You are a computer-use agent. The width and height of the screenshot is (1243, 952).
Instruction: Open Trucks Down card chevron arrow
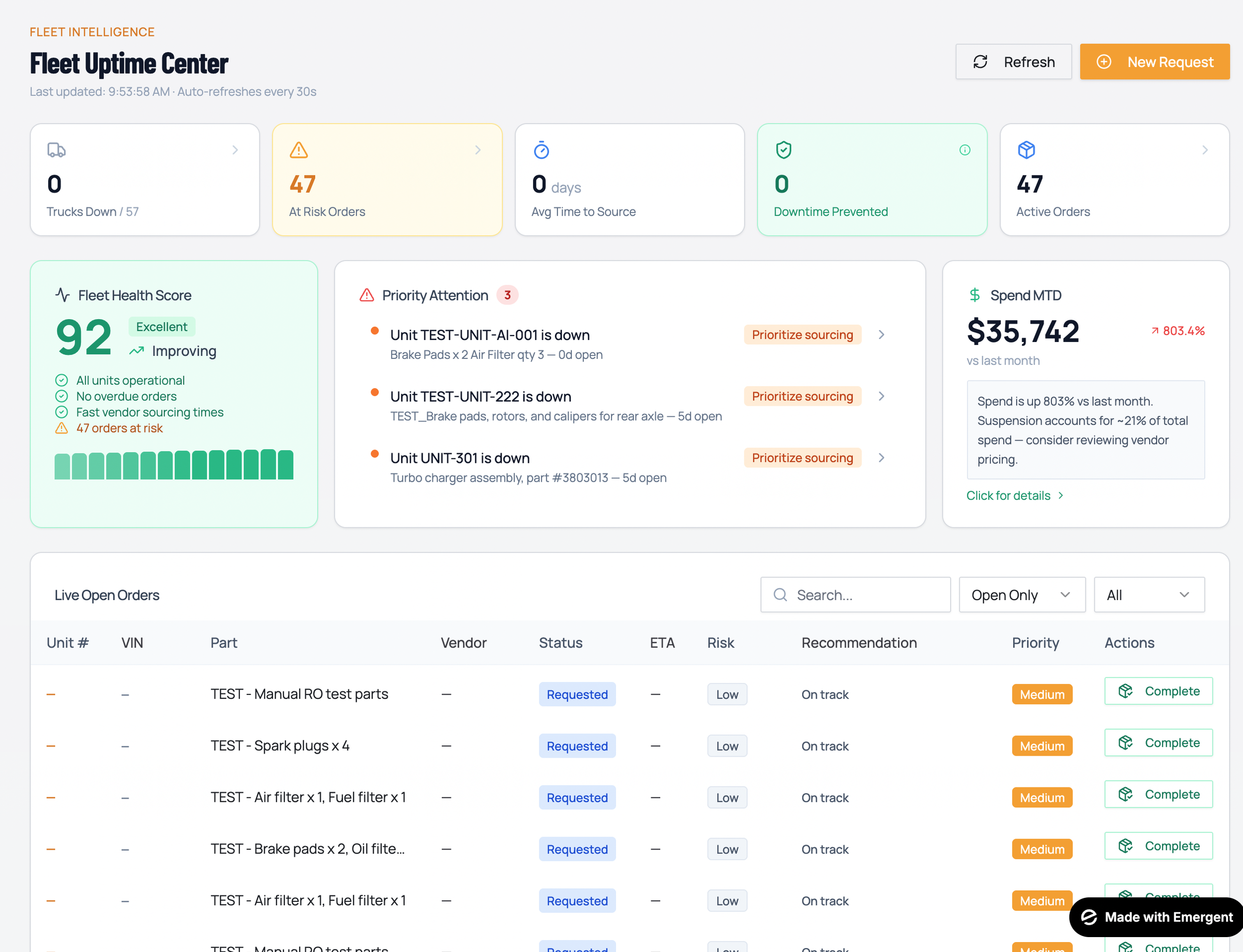point(235,150)
